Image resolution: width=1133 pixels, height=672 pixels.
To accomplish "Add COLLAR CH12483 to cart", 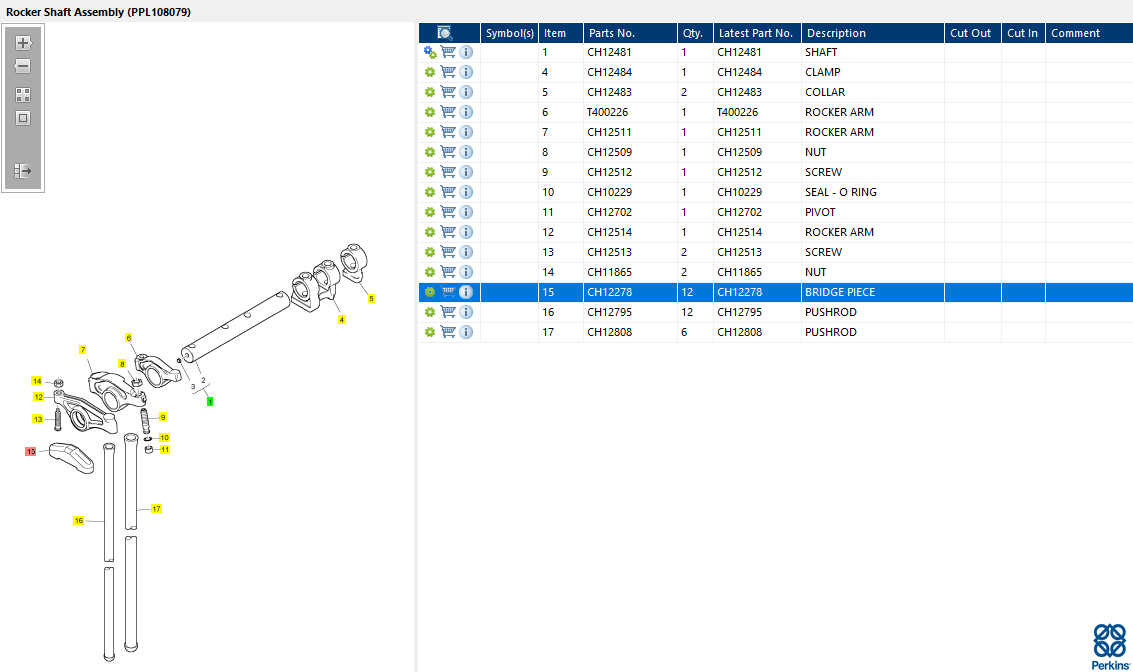I will (448, 92).
